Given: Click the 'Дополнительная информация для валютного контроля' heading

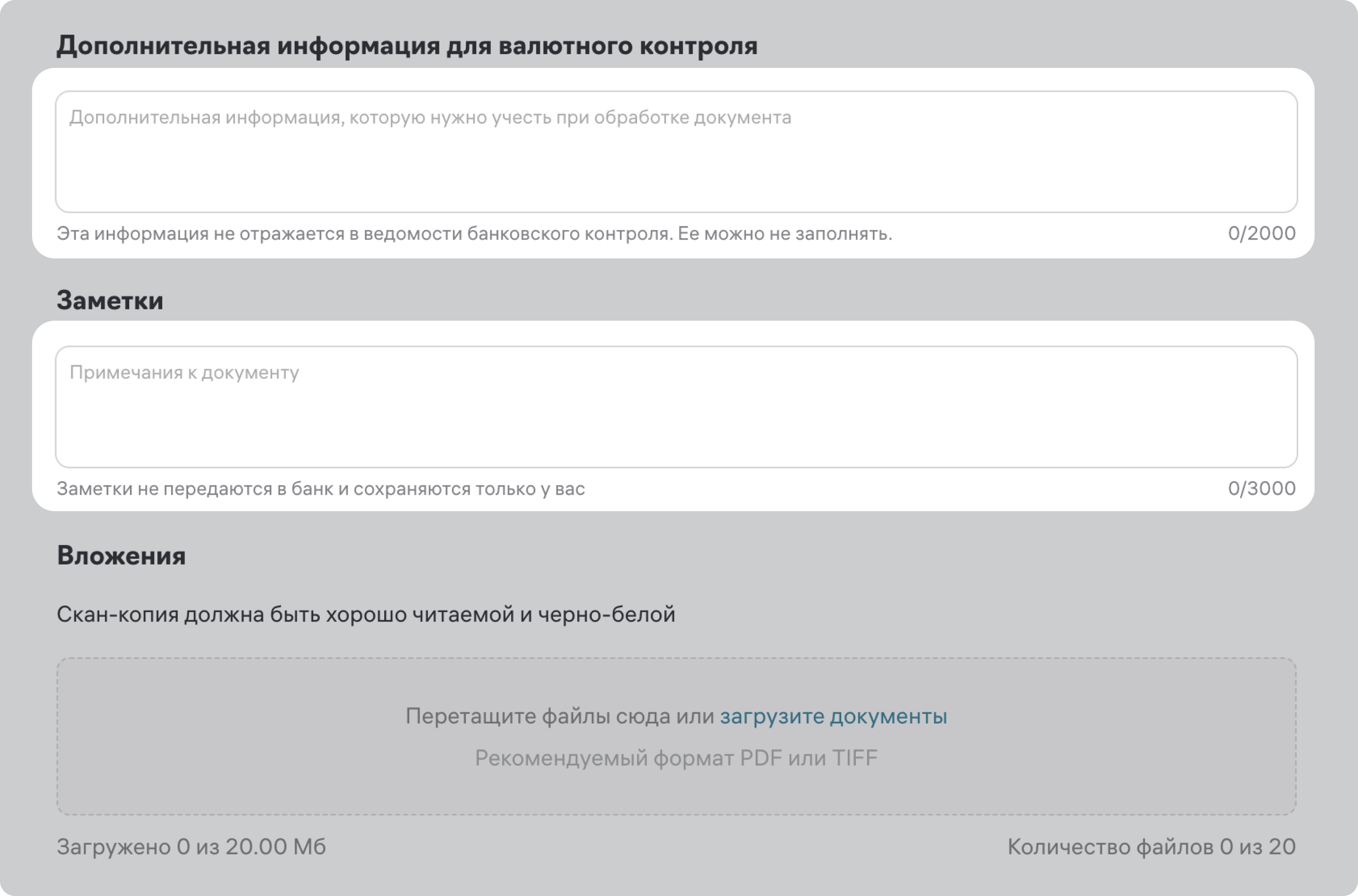Looking at the screenshot, I should tap(407, 46).
